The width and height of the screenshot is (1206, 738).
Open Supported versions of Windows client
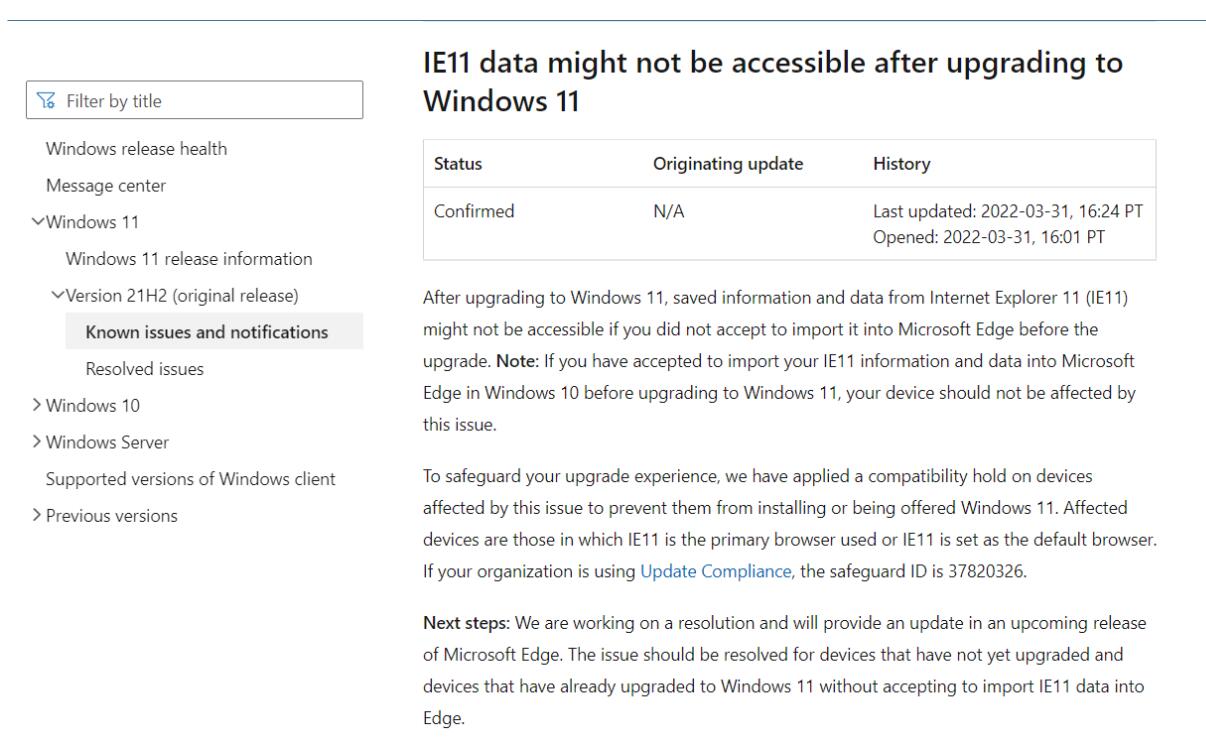click(x=191, y=479)
